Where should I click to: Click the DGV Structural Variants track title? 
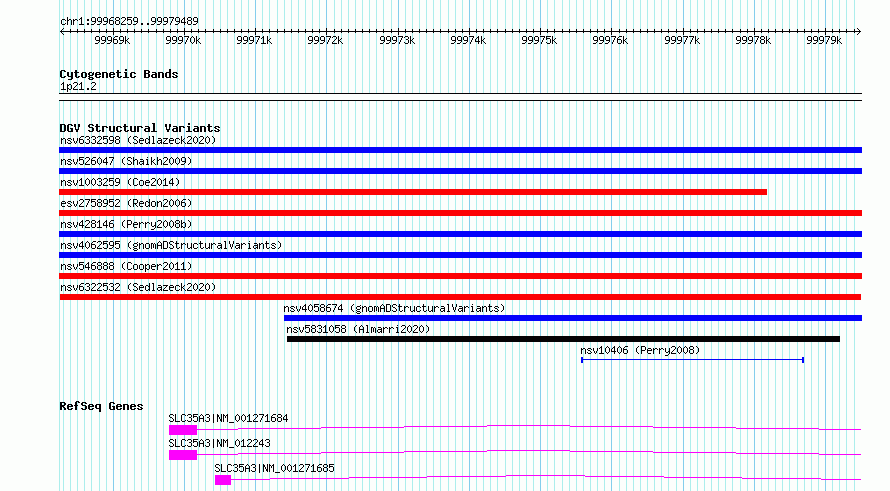pos(140,128)
